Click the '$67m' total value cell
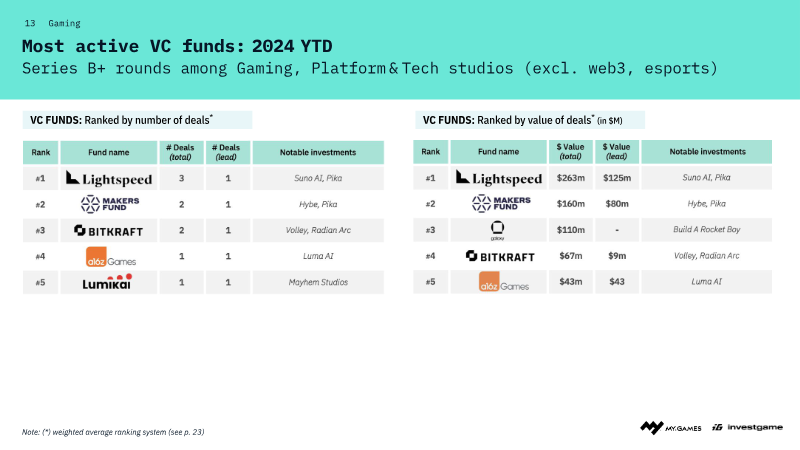The width and height of the screenshot is (800, 450). pyautogui.click(x=570, y=256)
